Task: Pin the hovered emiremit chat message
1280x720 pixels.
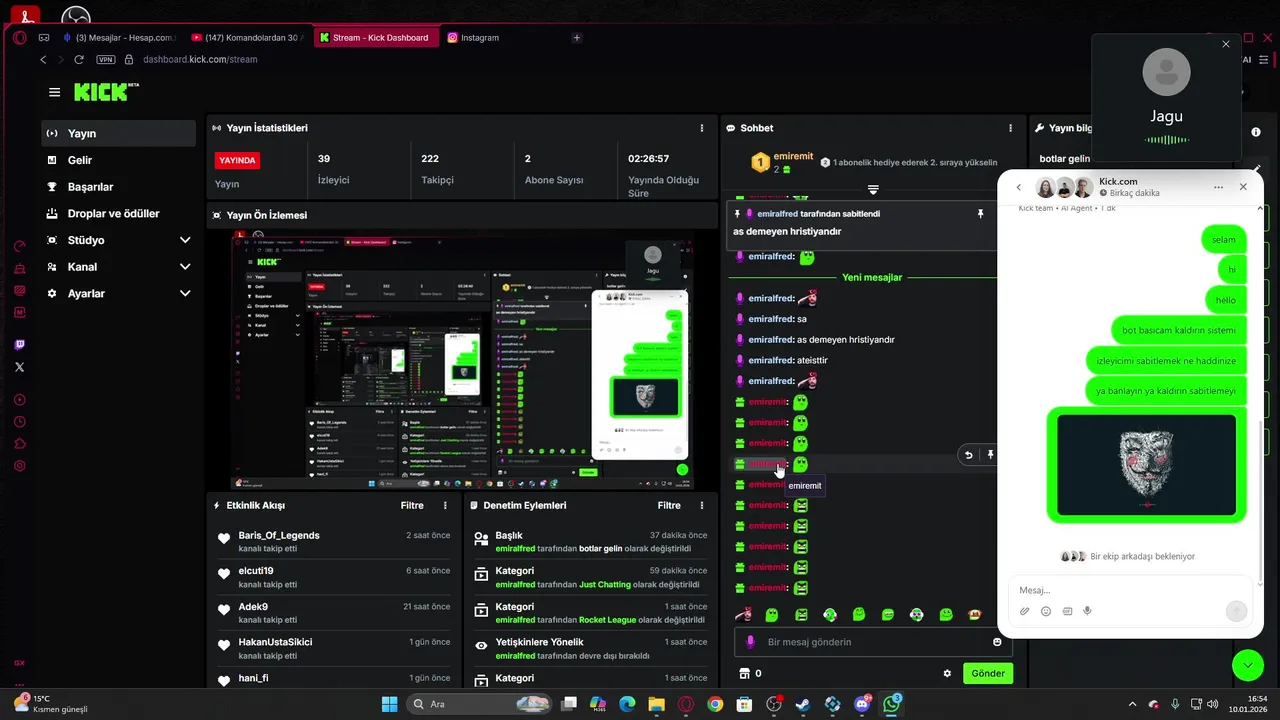Action: coord(991,455)
